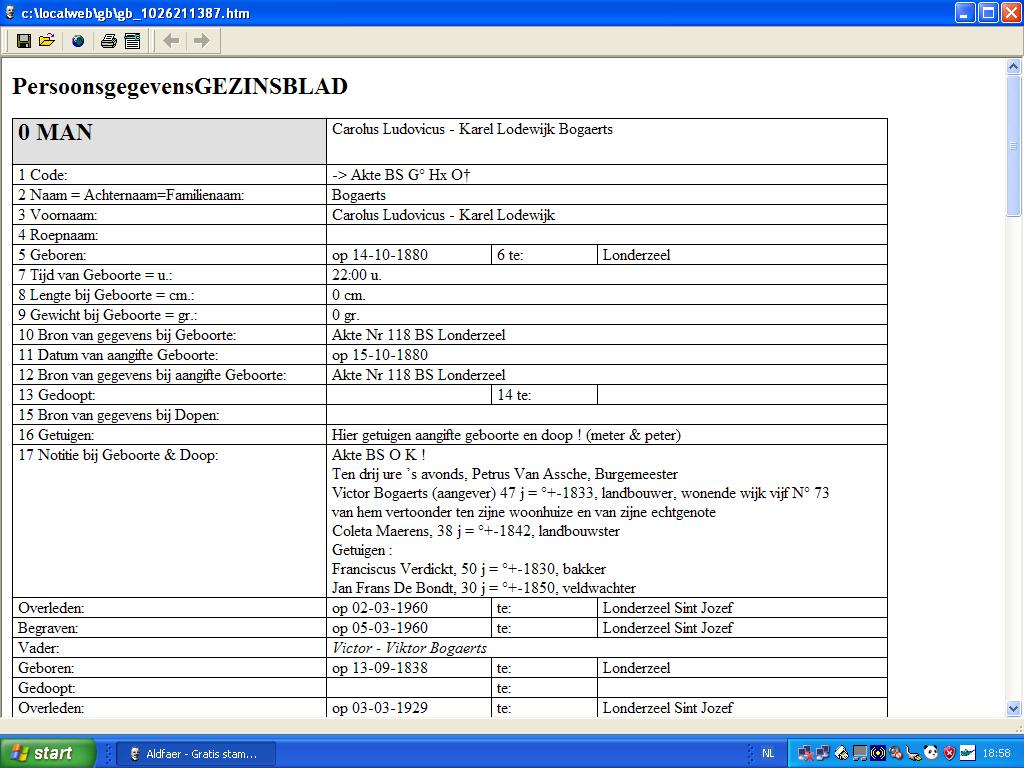1024x768 pixels.
Task: Click birth date 'op 14-10-1880'
Action: pyautogui.click(x=380, y=255)
